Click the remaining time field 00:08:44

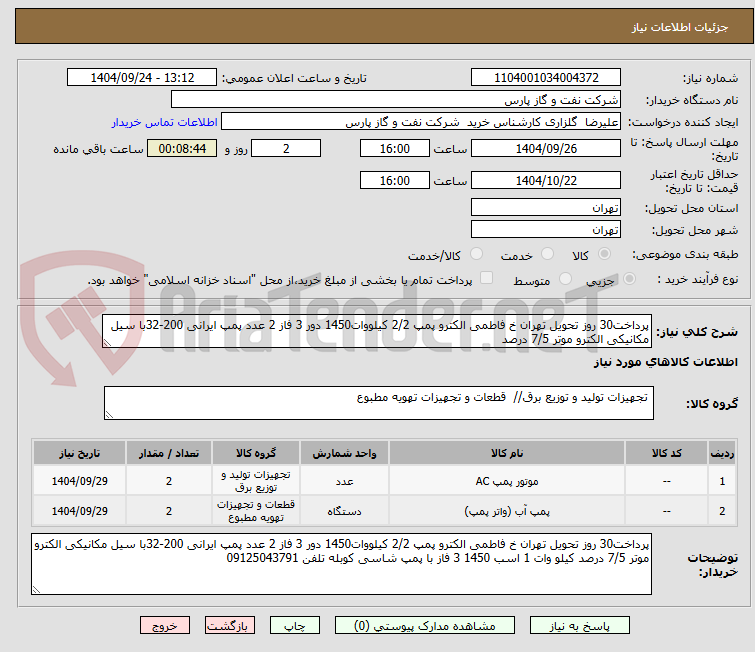pos(182,148)
